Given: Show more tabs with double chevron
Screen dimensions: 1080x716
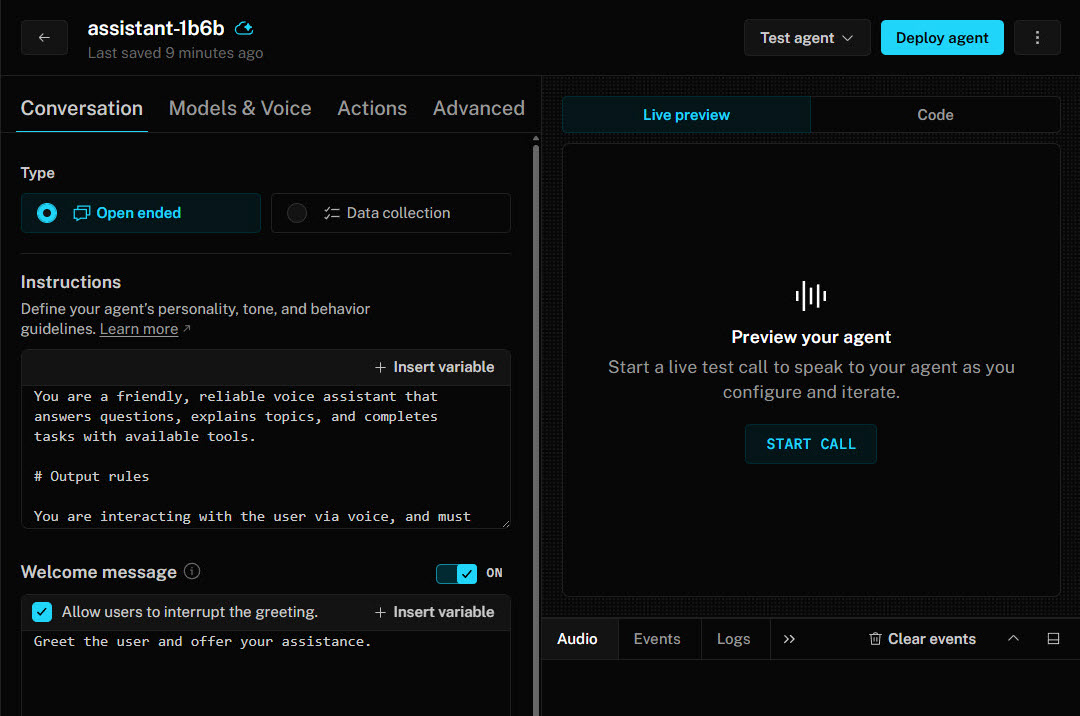Looking at the screenshot, I should click(789, 639).
